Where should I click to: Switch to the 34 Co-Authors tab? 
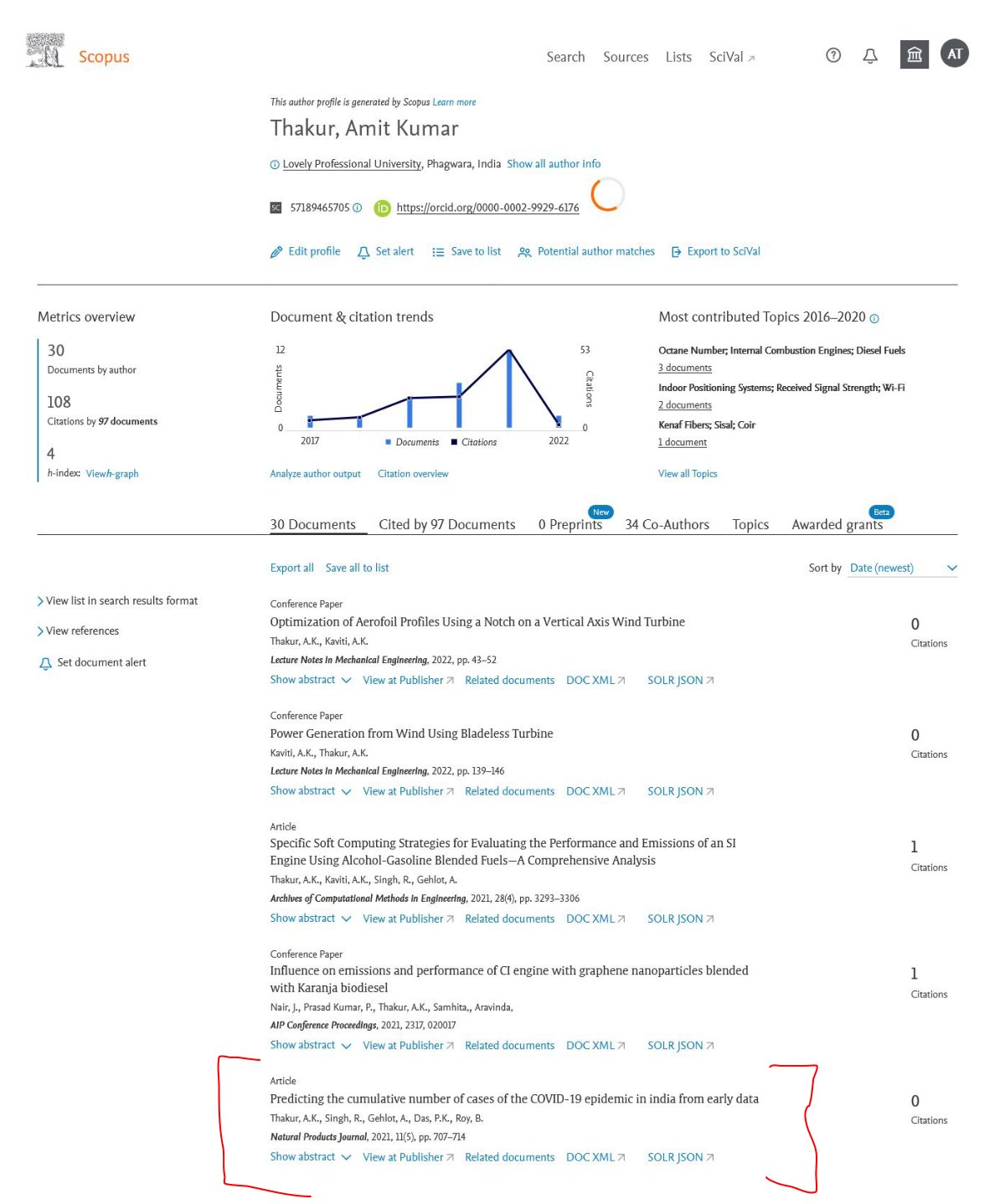pyautogui.click(x=667, y=524)
